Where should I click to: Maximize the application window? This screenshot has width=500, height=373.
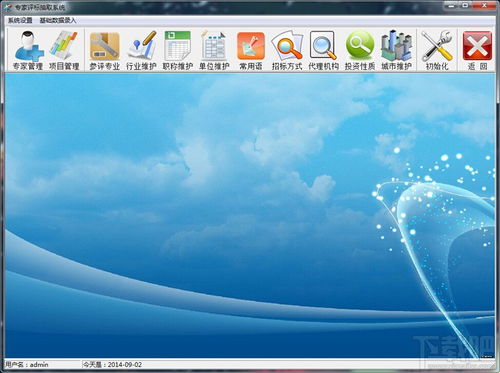[465, 5]
